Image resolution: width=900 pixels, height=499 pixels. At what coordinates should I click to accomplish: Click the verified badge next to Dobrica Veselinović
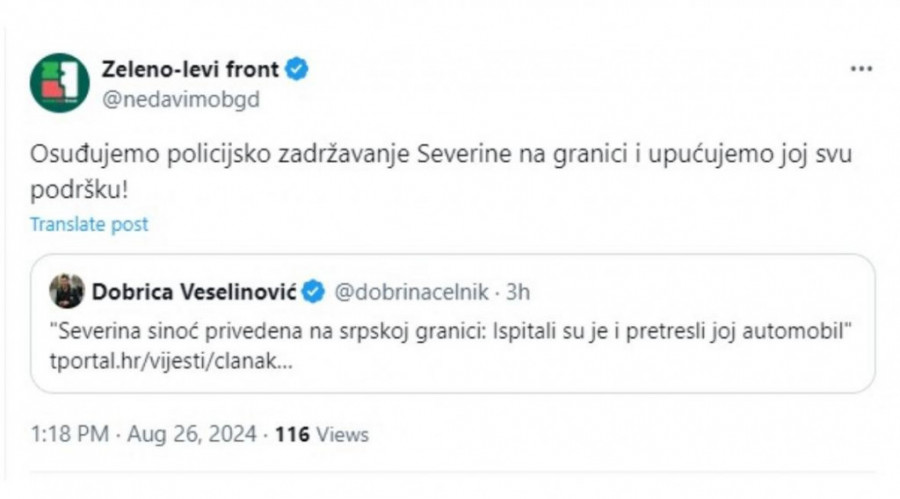(x=313, y=292)
